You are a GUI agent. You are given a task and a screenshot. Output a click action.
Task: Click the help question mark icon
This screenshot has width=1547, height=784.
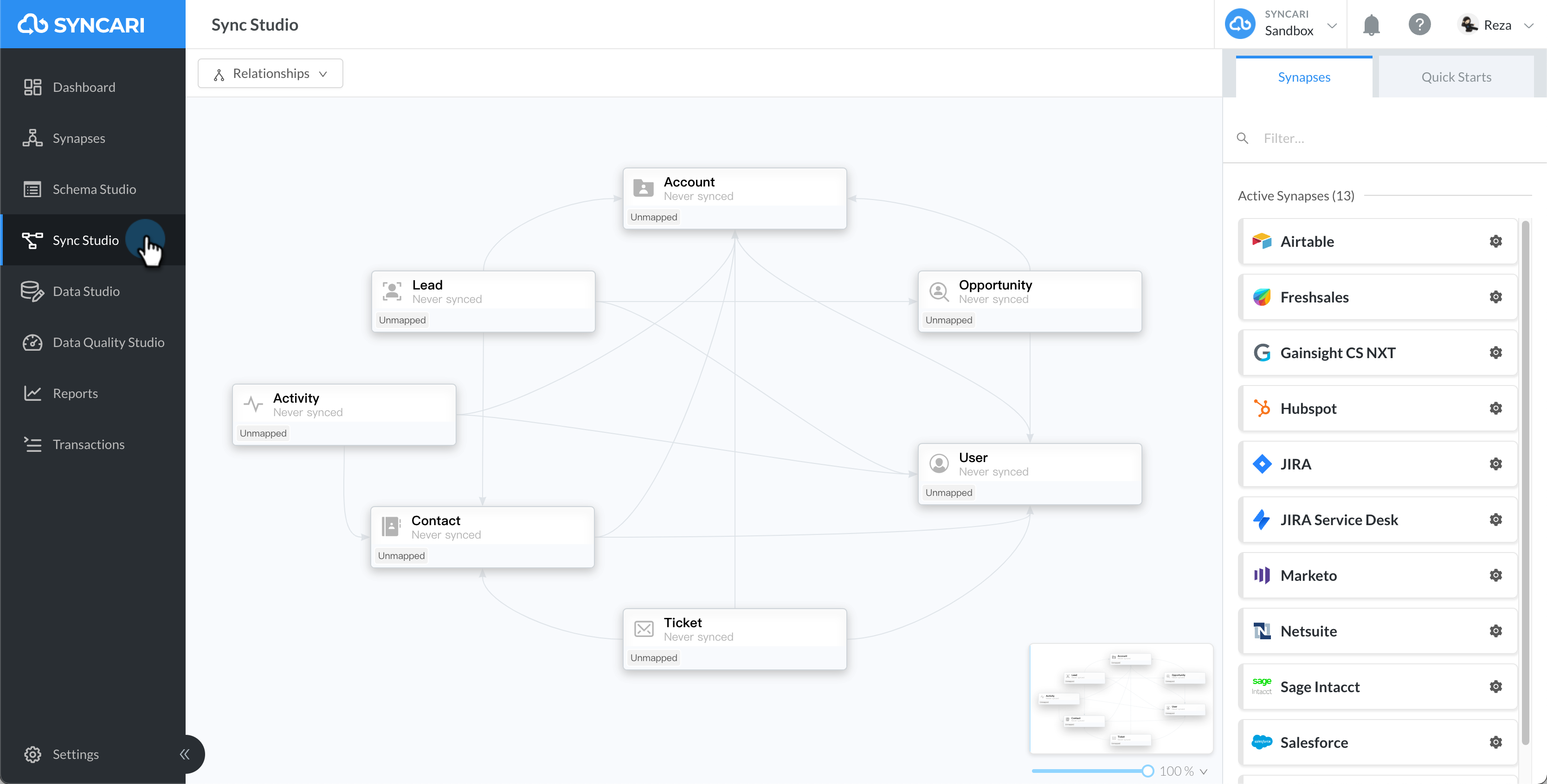tap(1420, 25)
